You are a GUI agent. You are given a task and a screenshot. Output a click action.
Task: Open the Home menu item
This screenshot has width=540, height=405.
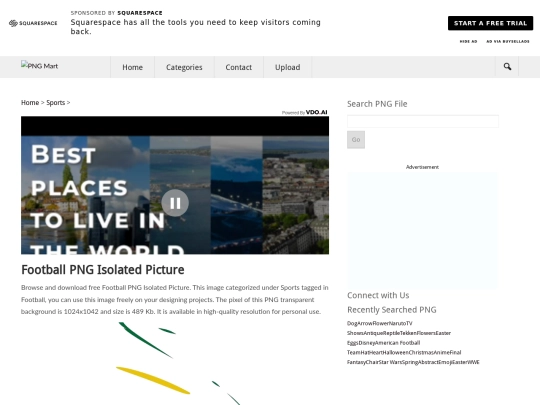132,67
